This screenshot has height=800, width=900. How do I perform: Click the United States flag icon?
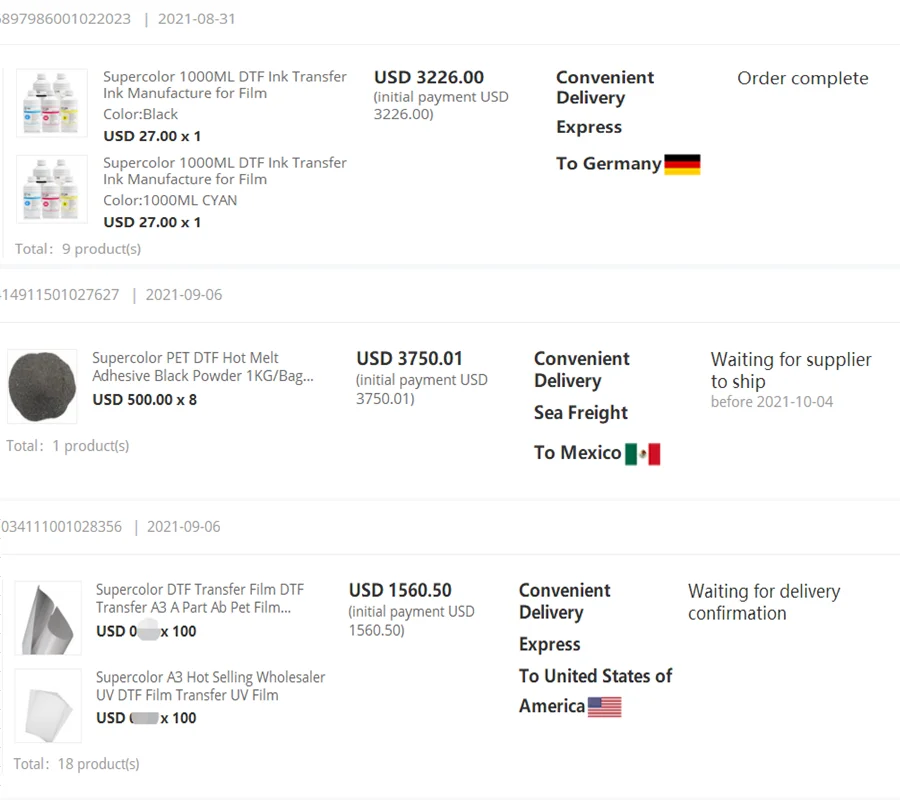604,707
